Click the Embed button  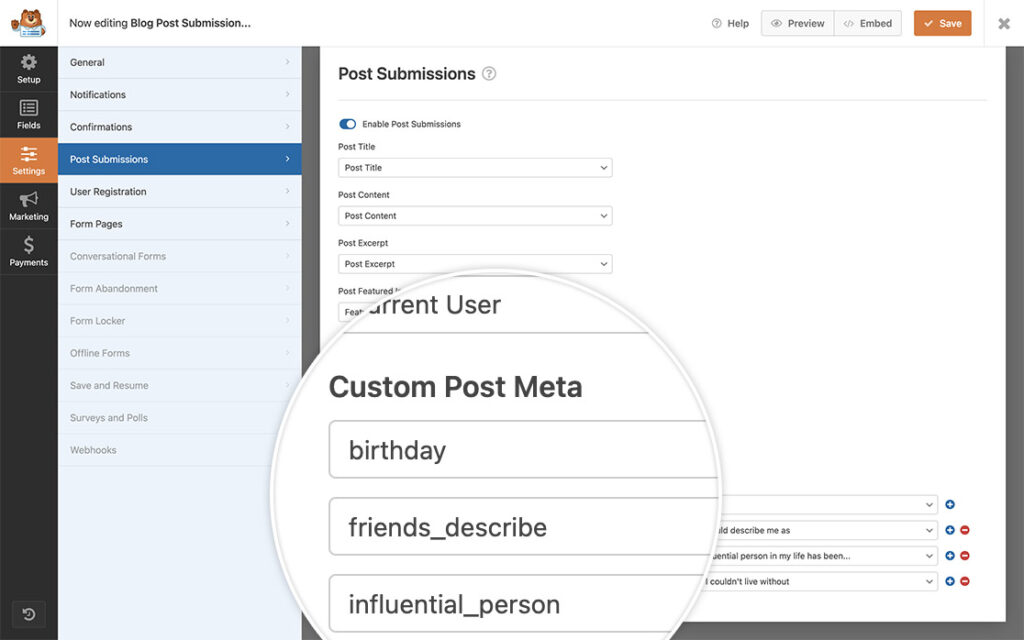pyautogui.click(x=867, y=23)
